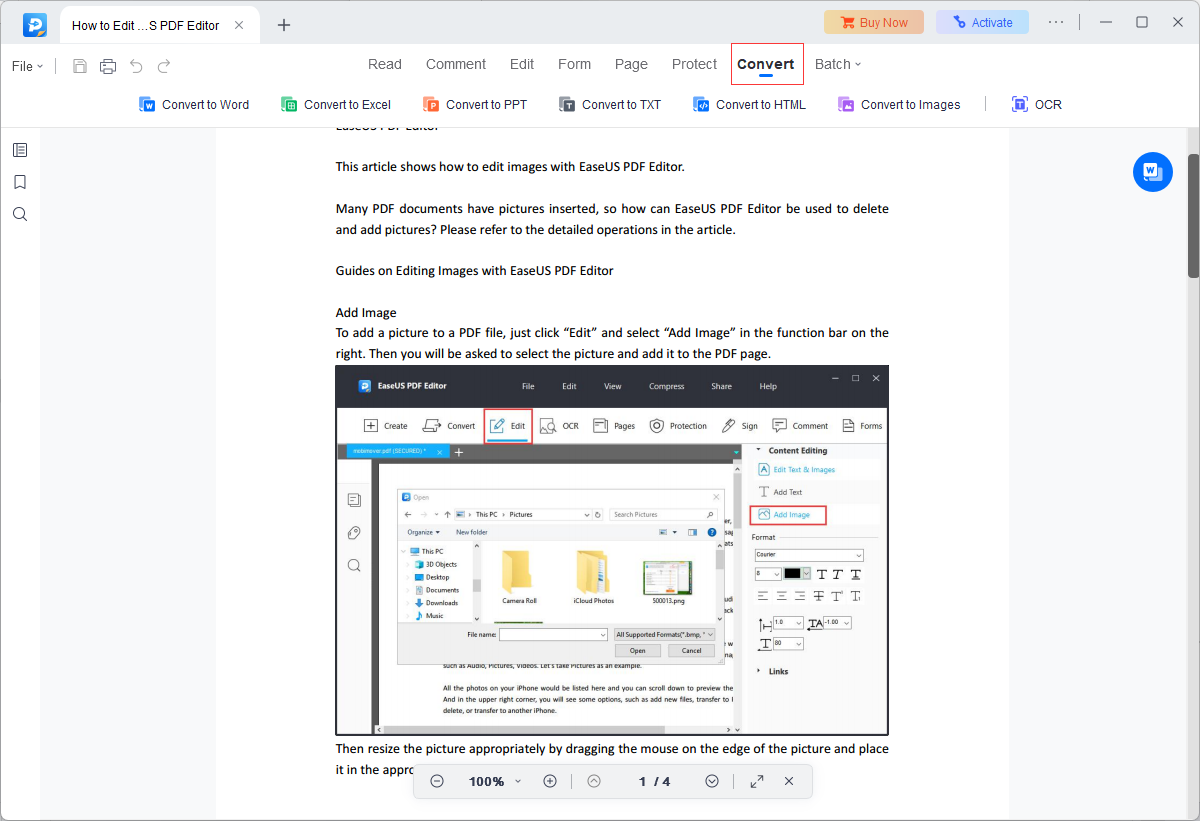Zoom in with the plus icon
The width and height of the screenshot is (1200, 821).
(550, 781)
